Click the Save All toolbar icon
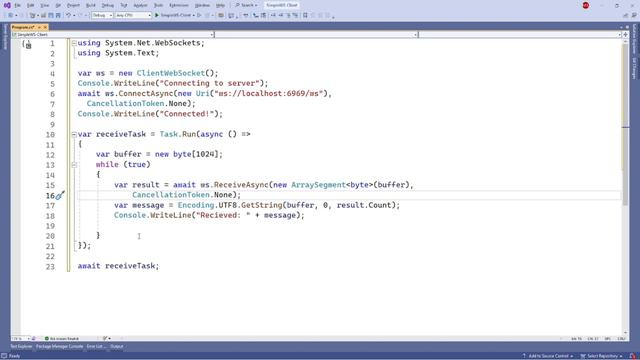Viewport: 640px width, 360px height. [58, 15]
